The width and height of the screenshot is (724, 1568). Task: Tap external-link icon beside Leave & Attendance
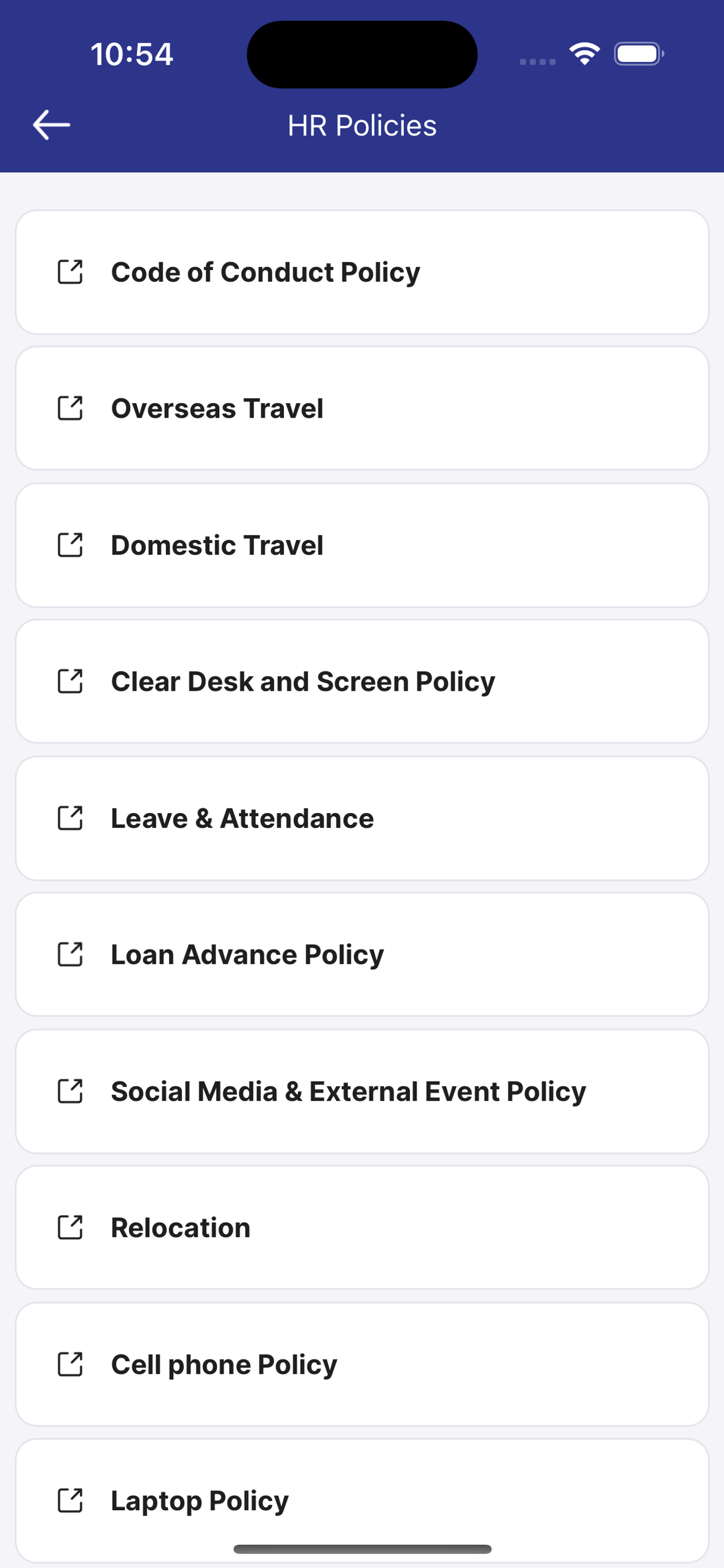pyautogui.click(x=70, y=818)
